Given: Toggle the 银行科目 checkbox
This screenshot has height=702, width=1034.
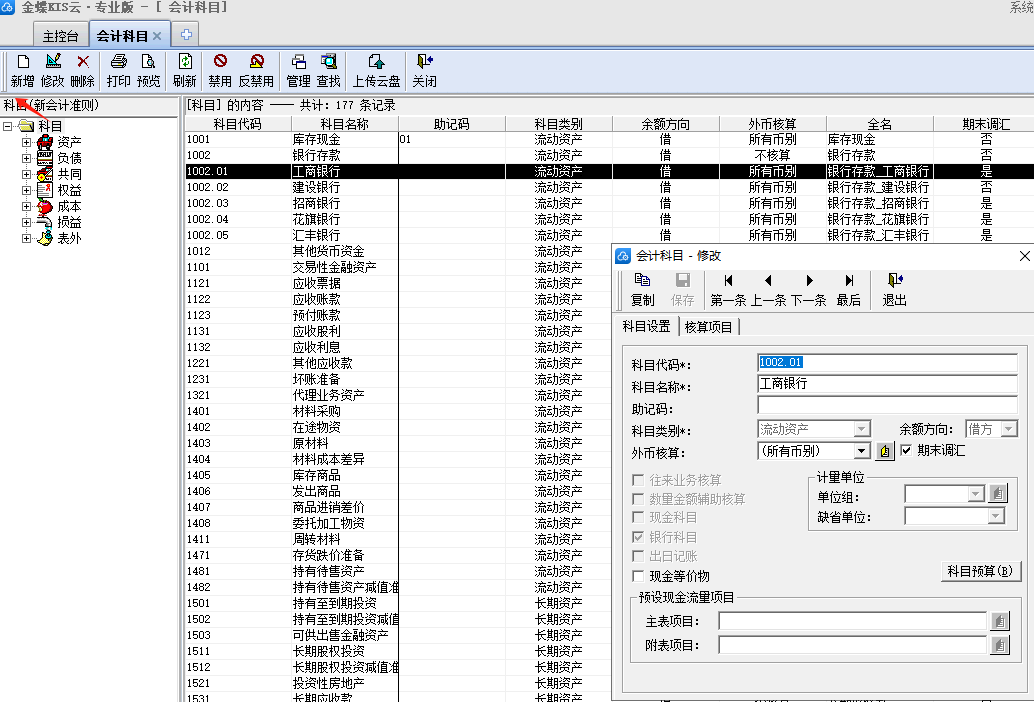Looking at the screenshot, I should (638, 537).
